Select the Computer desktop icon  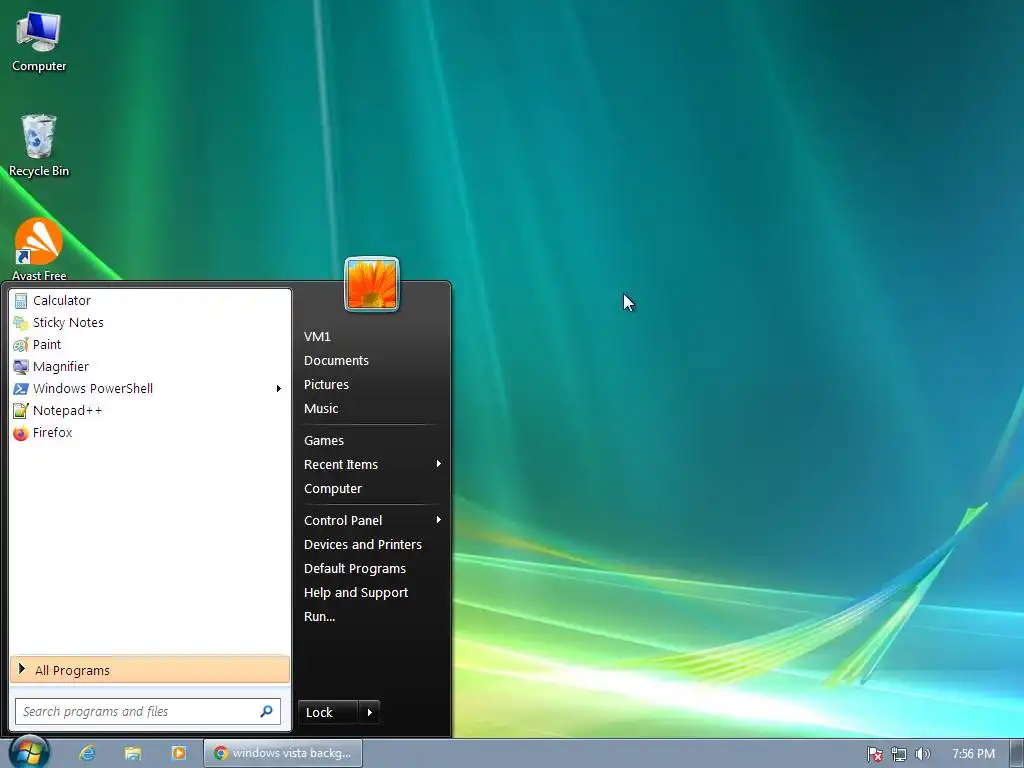click(x=39, y=42)
